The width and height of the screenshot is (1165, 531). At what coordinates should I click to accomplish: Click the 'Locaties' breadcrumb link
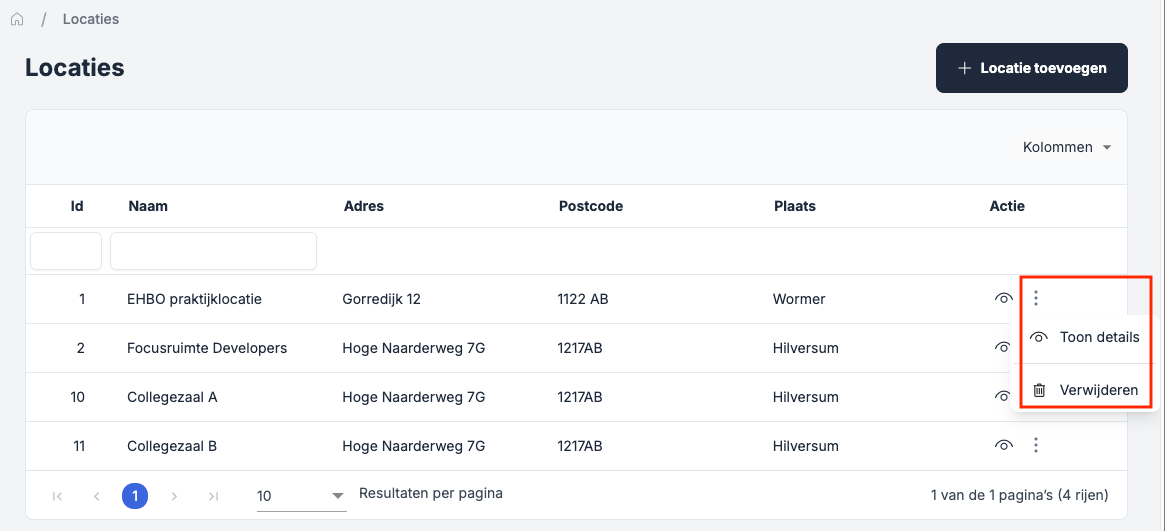tap(90, 19)
